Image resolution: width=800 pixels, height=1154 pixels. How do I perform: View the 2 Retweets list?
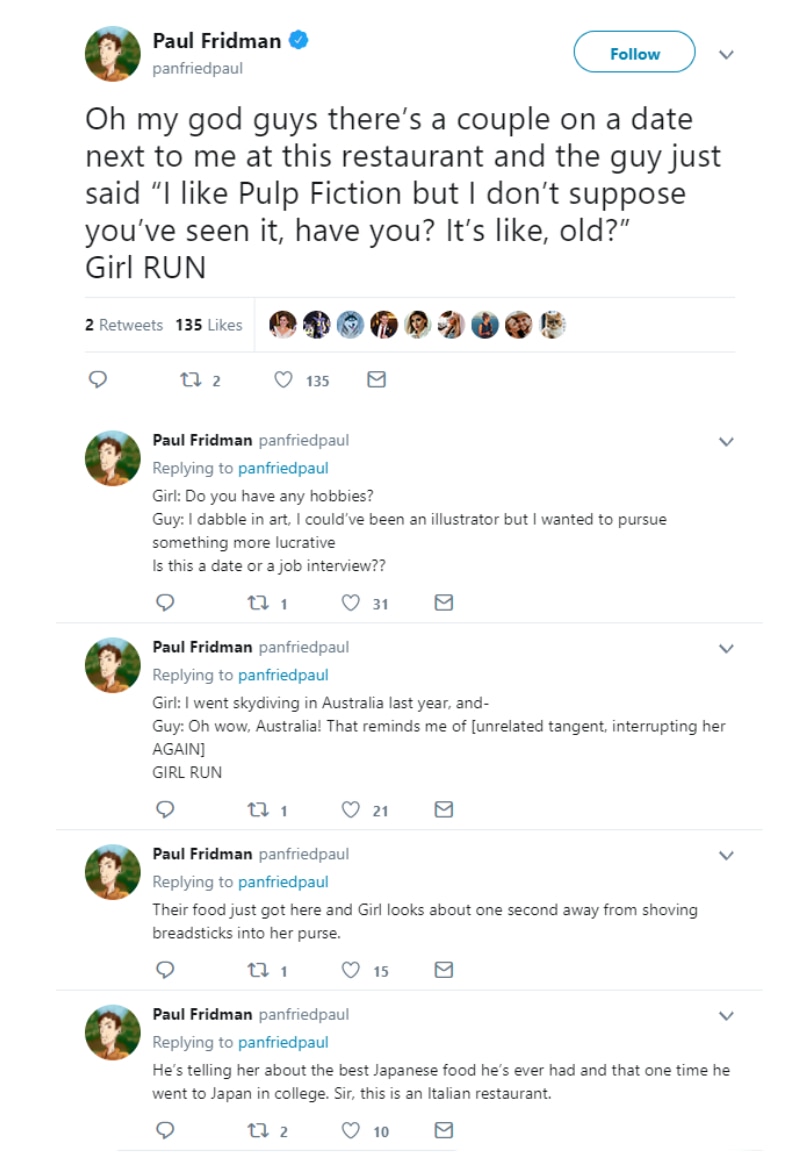pyautogui.click(x=124, y=325)
